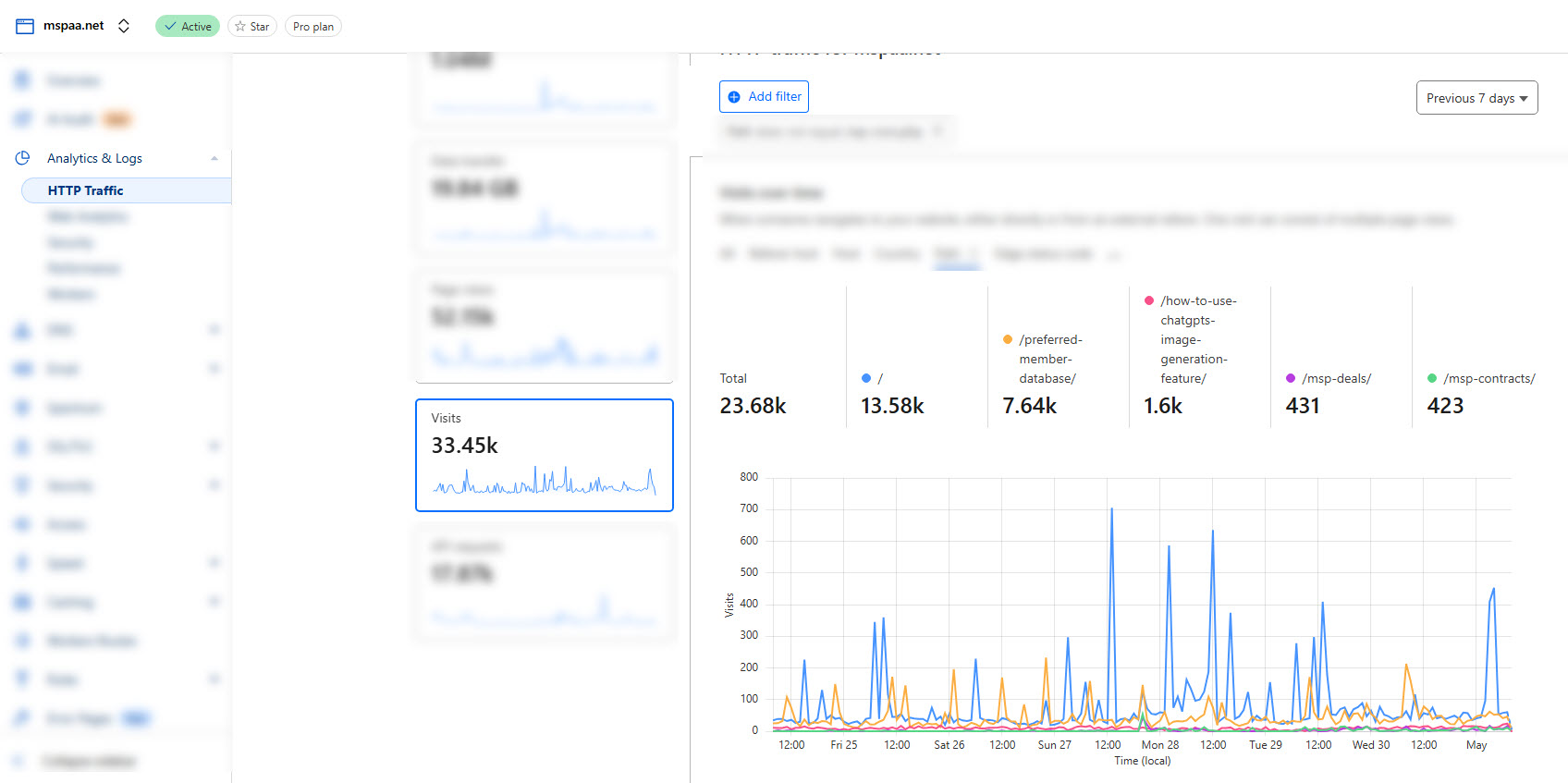This screenshot has width=1568, height=783.
Task: Click the purple dot beside /msp-deals/
Action: [1291, 378]
